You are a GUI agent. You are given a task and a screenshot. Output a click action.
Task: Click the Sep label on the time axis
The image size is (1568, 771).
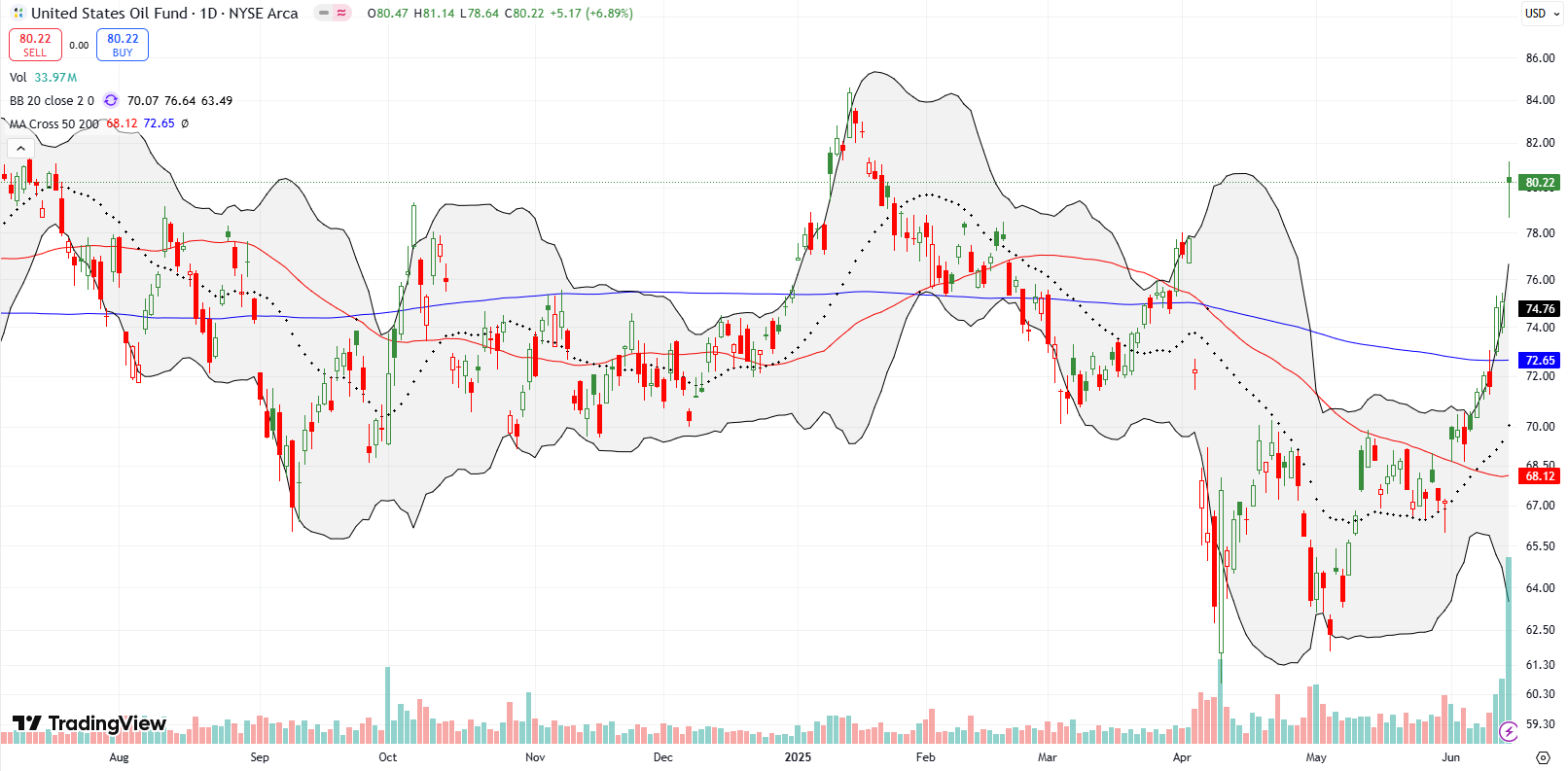click(x=260, y=757)
